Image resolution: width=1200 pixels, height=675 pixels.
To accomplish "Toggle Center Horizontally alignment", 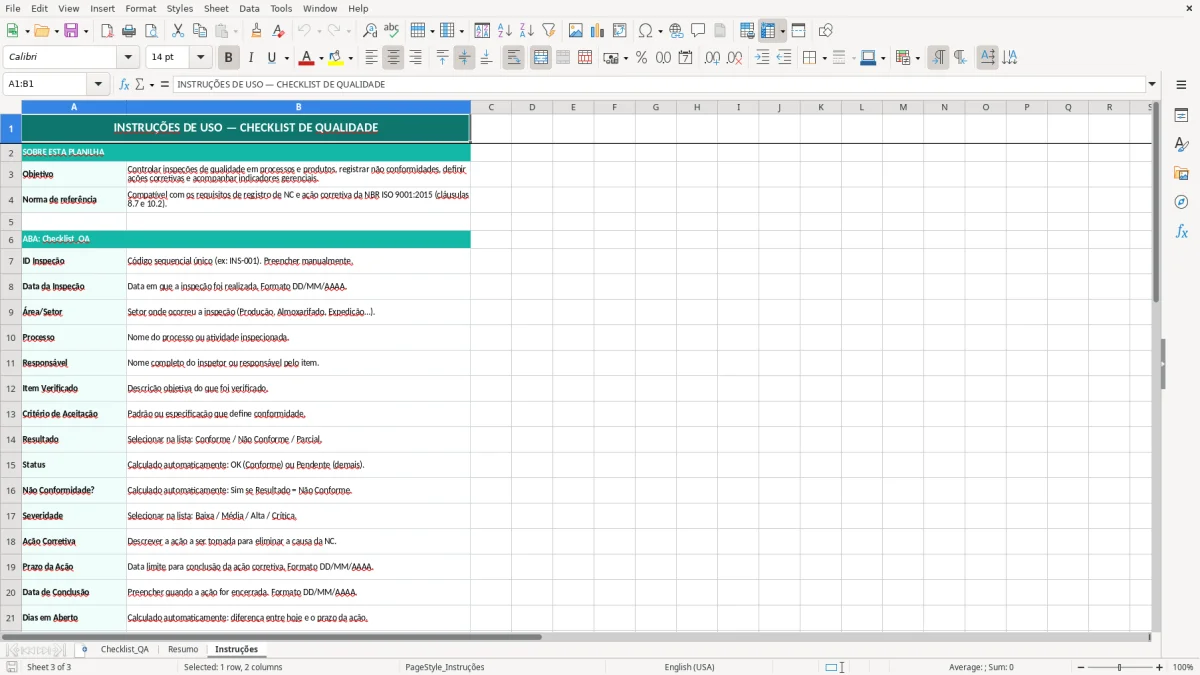I will [x=393, y=58].
